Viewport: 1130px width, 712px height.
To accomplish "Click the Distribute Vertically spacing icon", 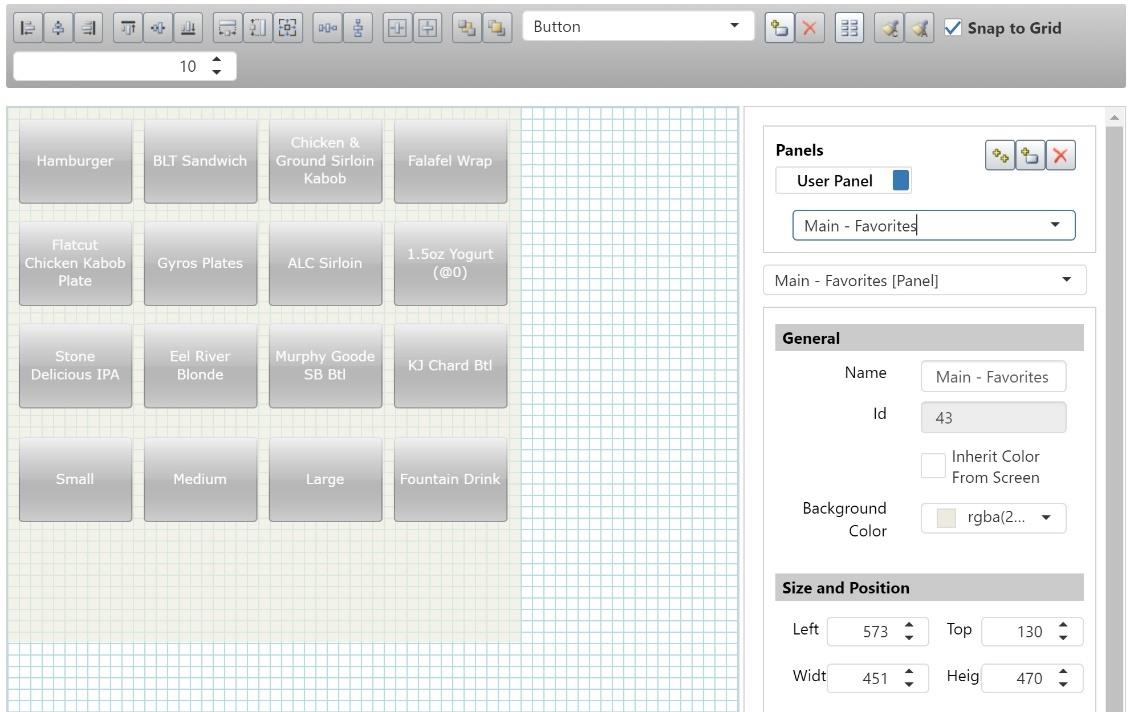I will point(357,28).
